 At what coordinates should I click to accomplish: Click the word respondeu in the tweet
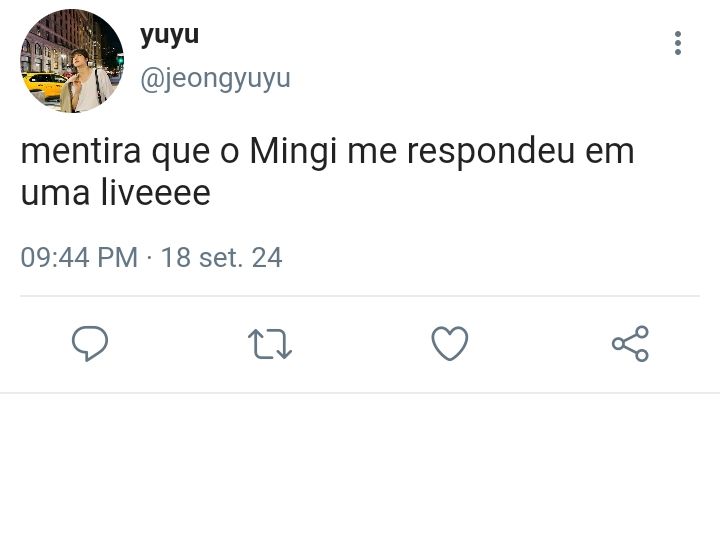click(x=491, y=152)
